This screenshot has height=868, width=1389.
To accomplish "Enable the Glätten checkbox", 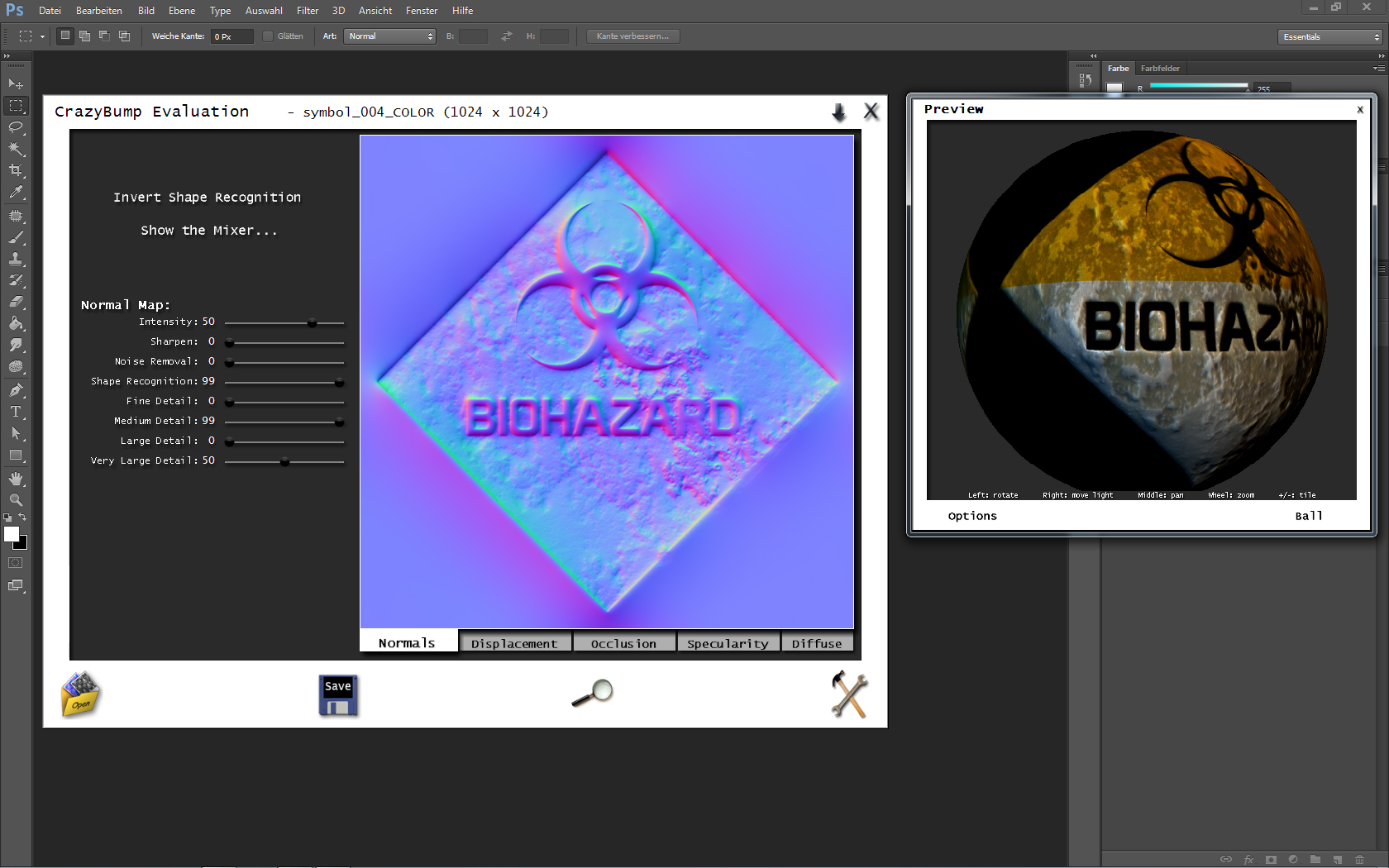I will [268, 36].
